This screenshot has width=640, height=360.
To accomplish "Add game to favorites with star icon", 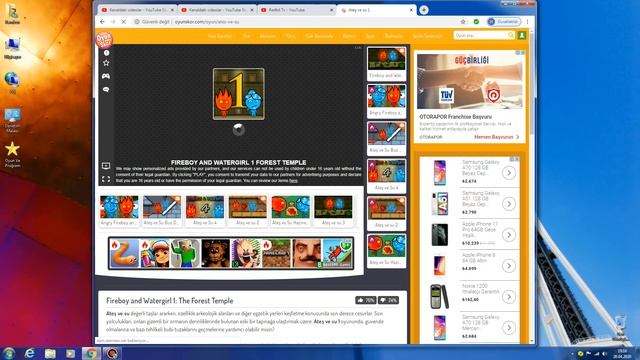I will pos(106,63).
